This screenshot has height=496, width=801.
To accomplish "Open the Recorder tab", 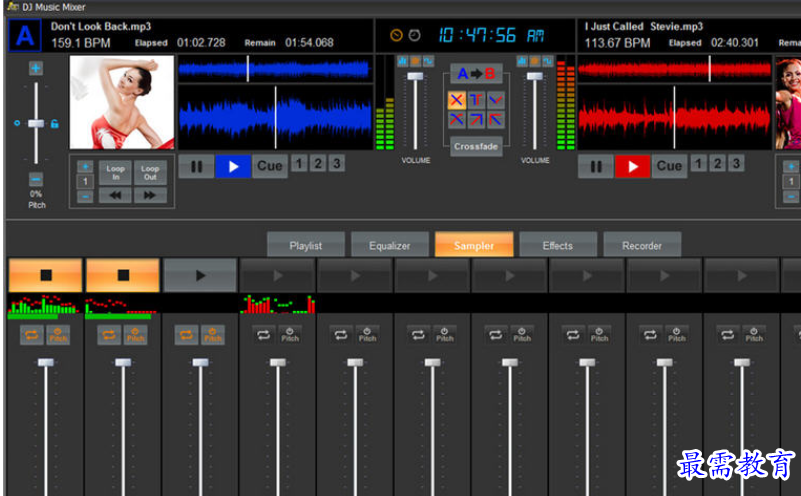I will (642, 245).
